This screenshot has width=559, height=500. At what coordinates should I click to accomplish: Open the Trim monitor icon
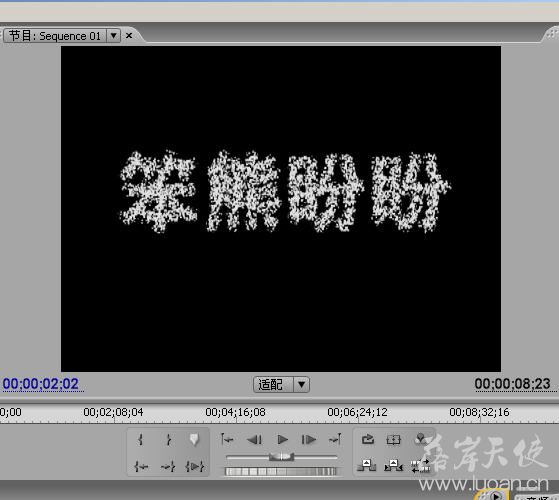(421, 466)
